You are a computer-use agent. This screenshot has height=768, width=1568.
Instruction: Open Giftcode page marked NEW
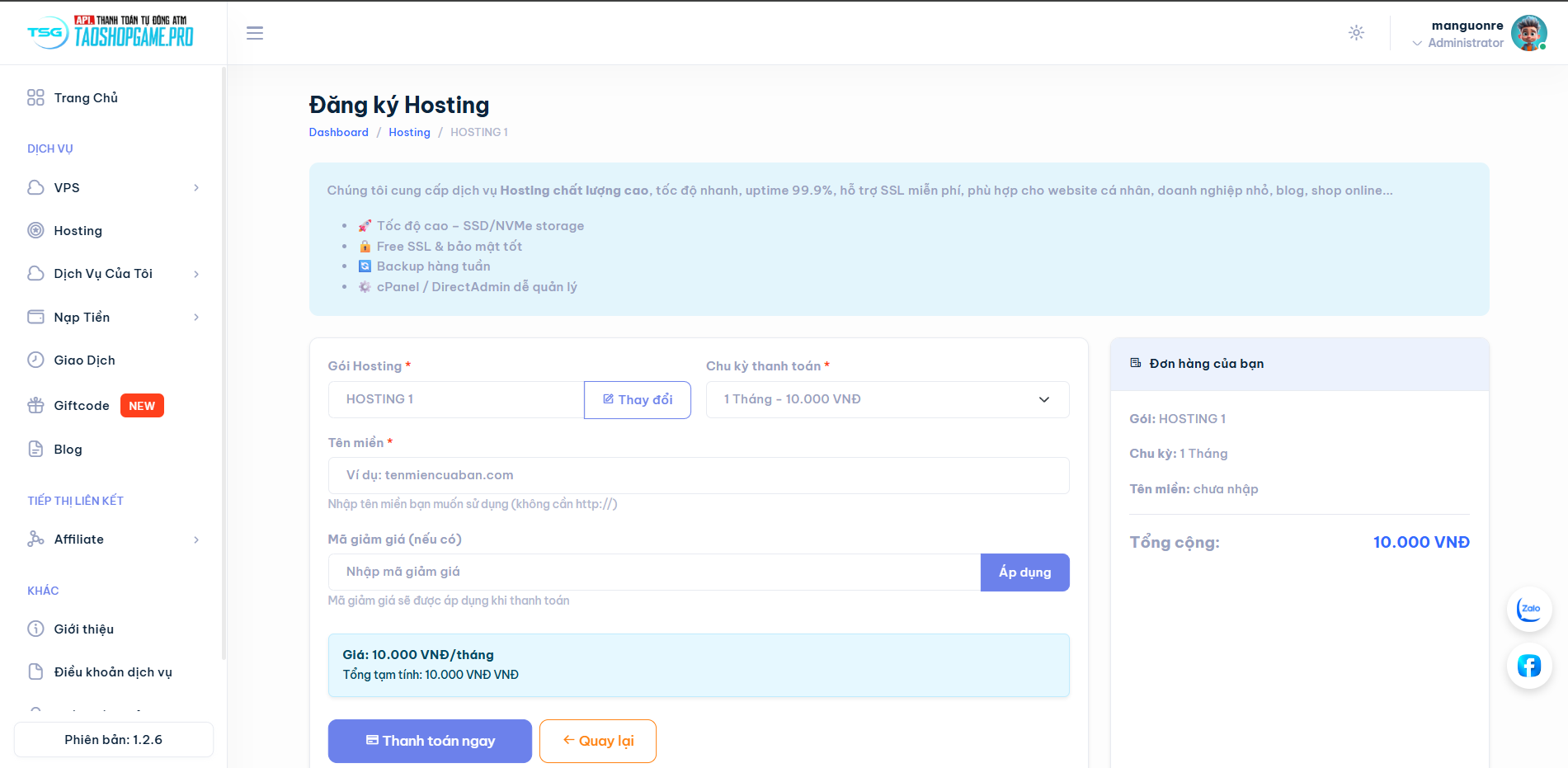(x=82, y=406)
